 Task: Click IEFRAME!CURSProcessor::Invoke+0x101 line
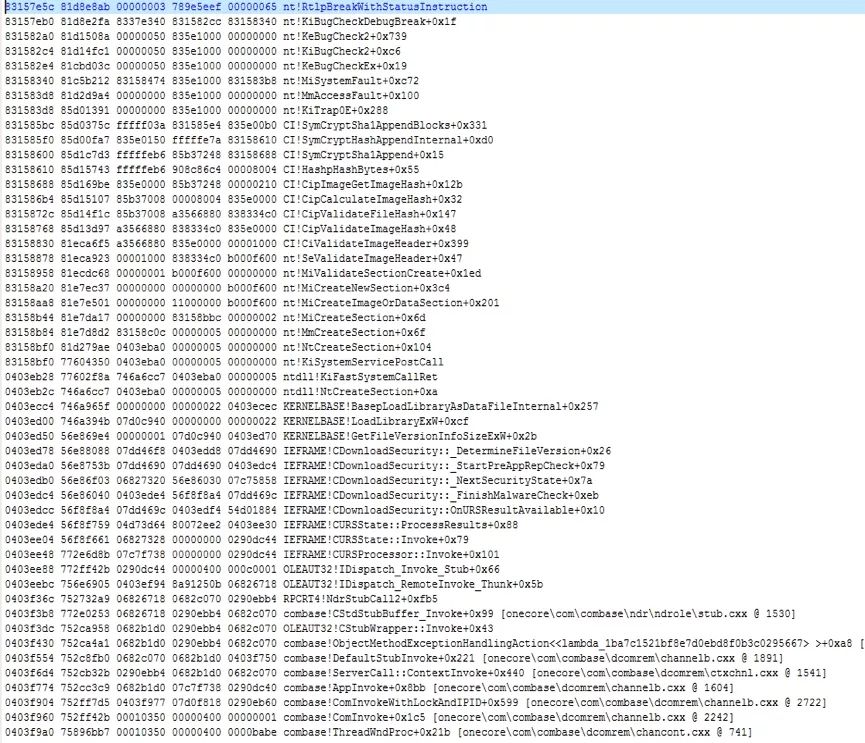[252, 555]
